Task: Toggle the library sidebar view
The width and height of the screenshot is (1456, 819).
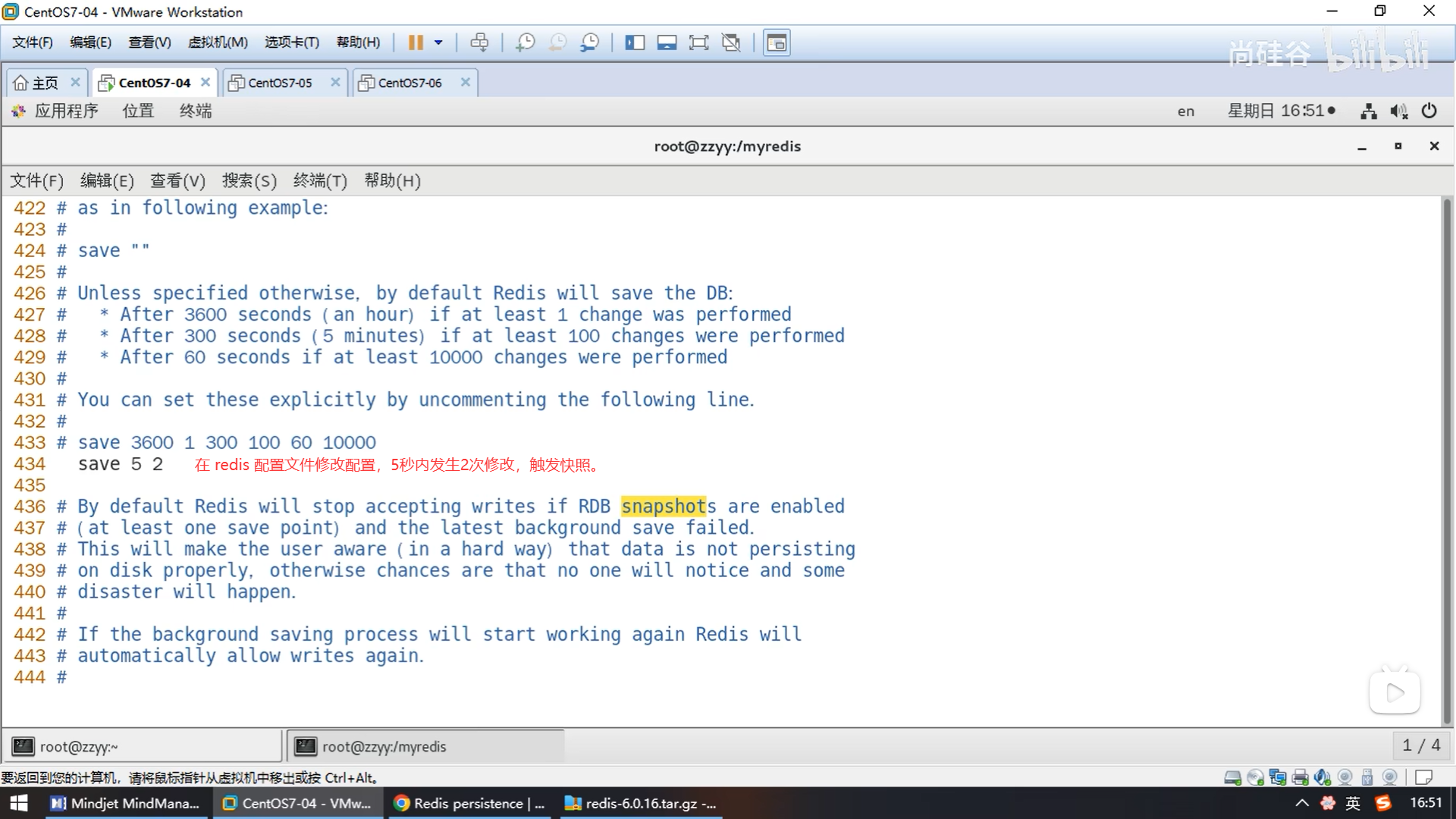Action: [x=635, y=42]
